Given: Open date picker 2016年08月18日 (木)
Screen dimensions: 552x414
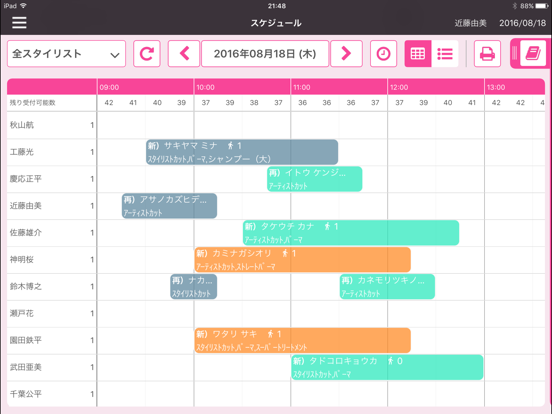Looking at the screenshot, I should (265, 54).
